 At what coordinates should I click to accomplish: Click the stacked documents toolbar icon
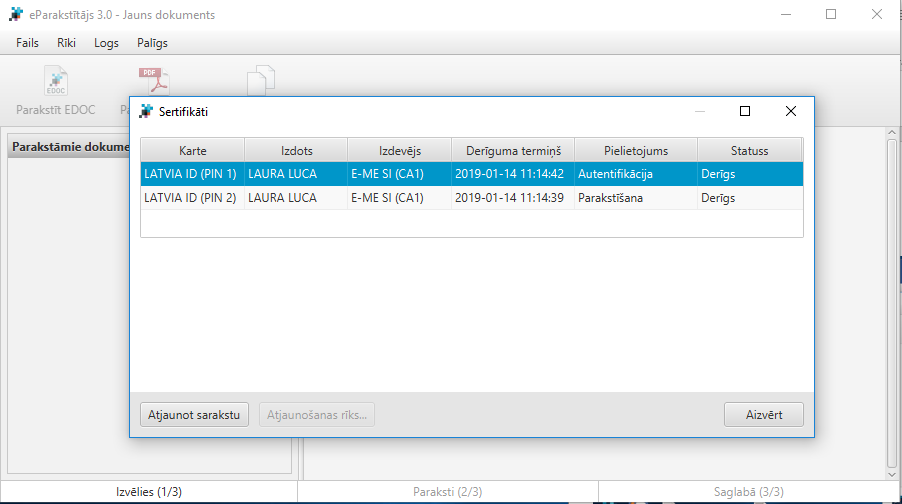261,80
